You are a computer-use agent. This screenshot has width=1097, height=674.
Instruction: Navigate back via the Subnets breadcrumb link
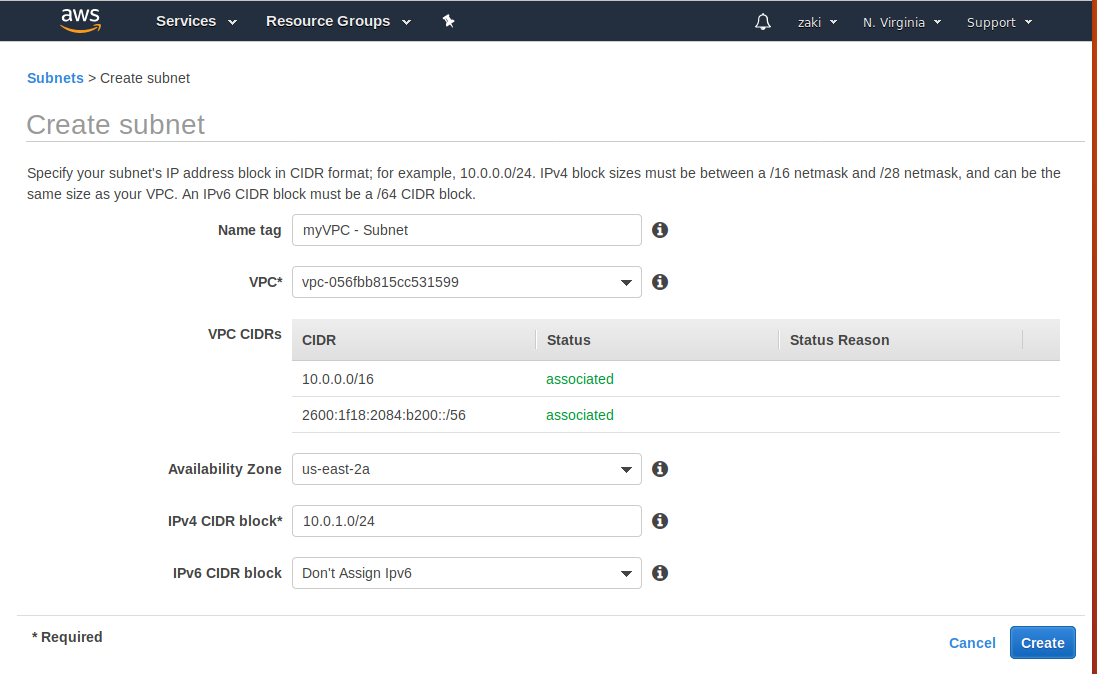pos(55,77)
